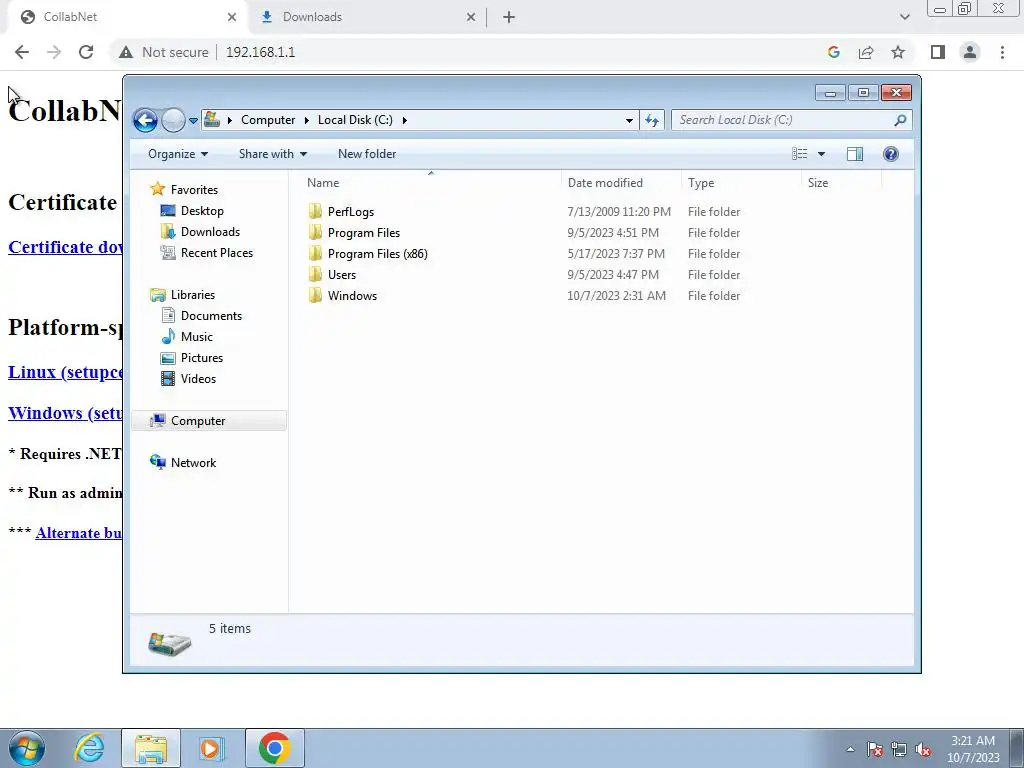Bookmark this page with the star
Viewport: 1024px width, 768px height.
coord(898,52)
